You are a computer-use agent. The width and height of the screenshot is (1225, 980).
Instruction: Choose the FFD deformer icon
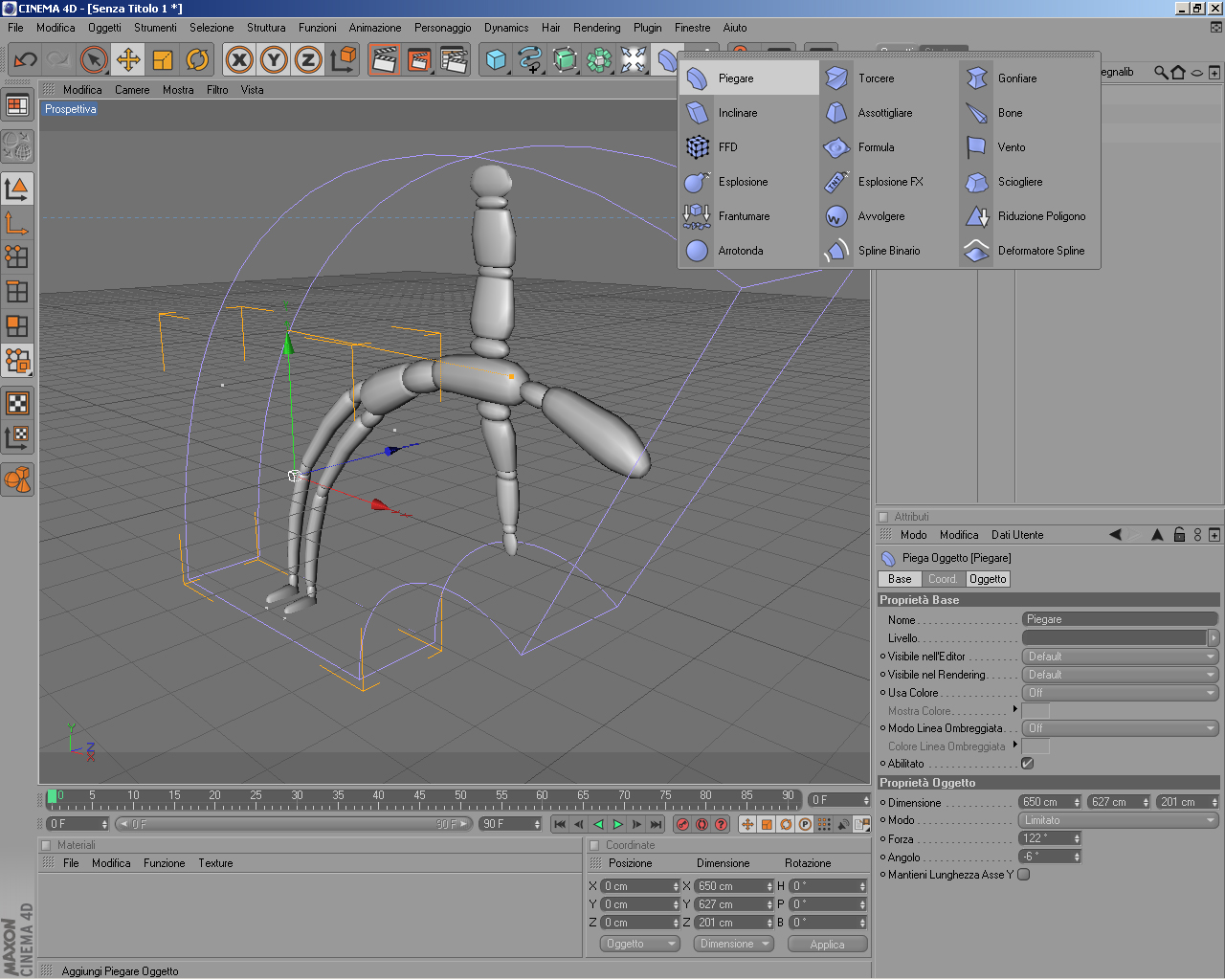coord(698,147)
